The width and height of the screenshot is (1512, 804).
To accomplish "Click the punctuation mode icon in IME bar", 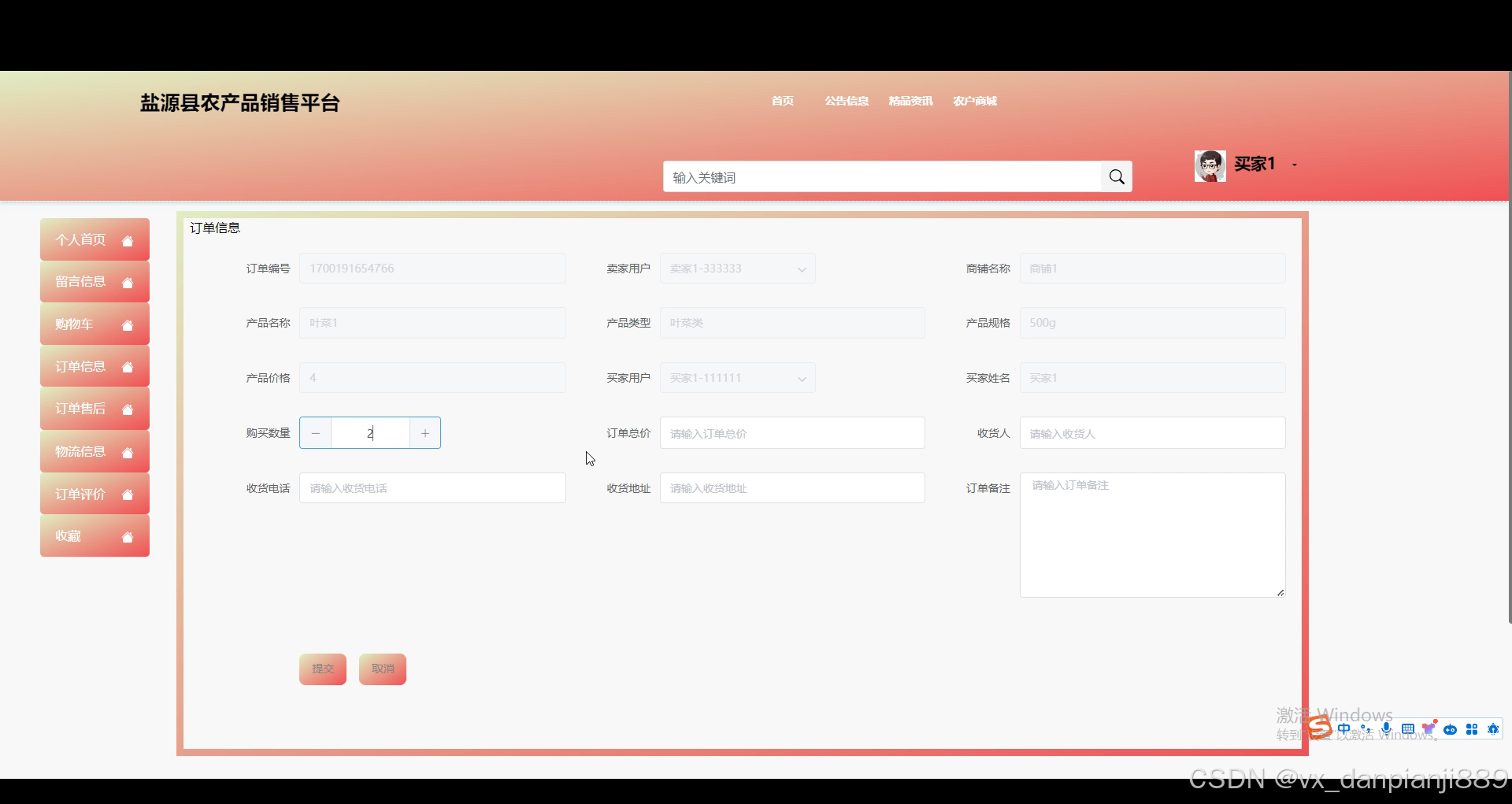I will [x=1366, y=729].
